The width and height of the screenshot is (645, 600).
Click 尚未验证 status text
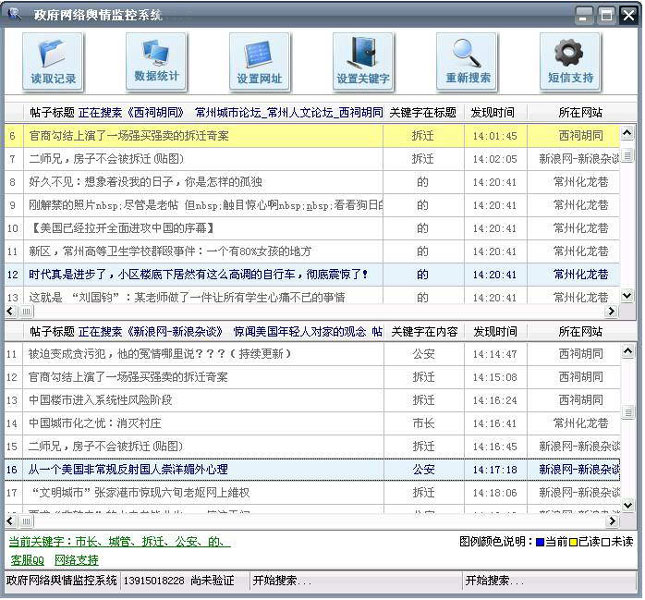[x=212, y=581]
